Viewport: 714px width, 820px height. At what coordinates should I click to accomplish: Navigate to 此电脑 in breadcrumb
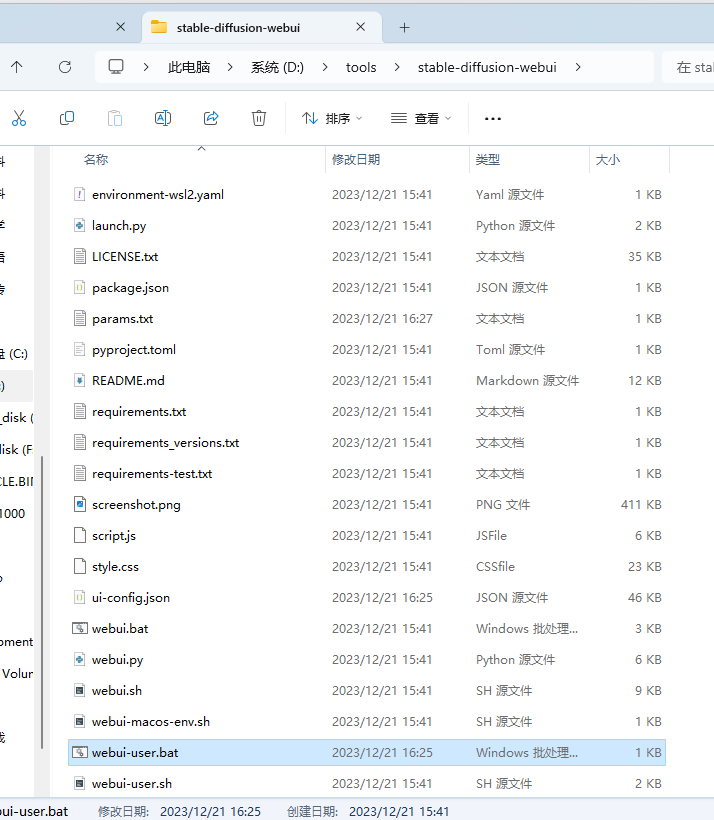189,67
